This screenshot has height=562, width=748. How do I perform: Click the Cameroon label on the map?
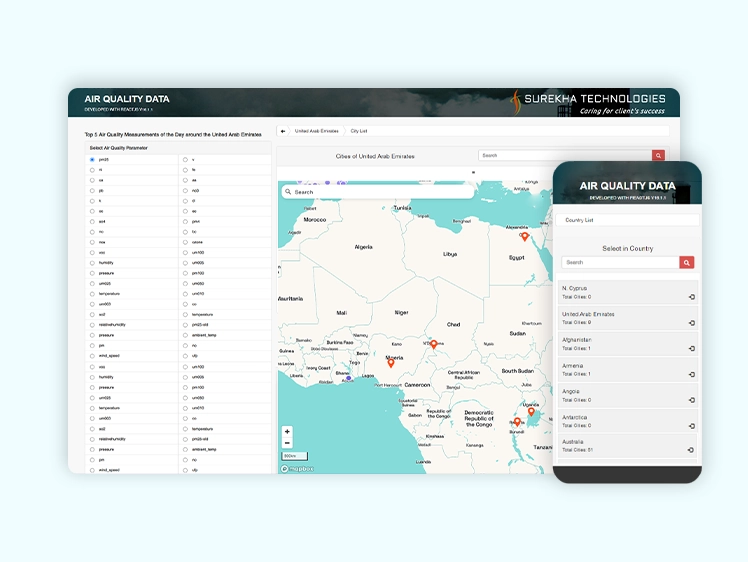(x=417, y=385)
